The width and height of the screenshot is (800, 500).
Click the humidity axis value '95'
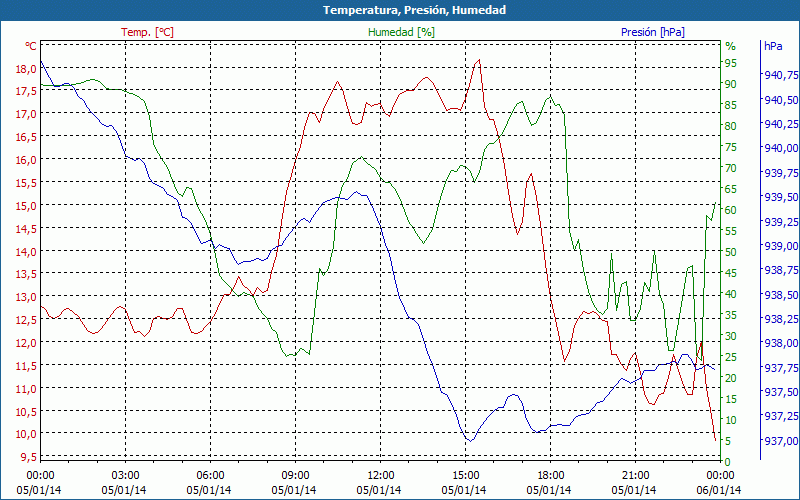(731, 63)
